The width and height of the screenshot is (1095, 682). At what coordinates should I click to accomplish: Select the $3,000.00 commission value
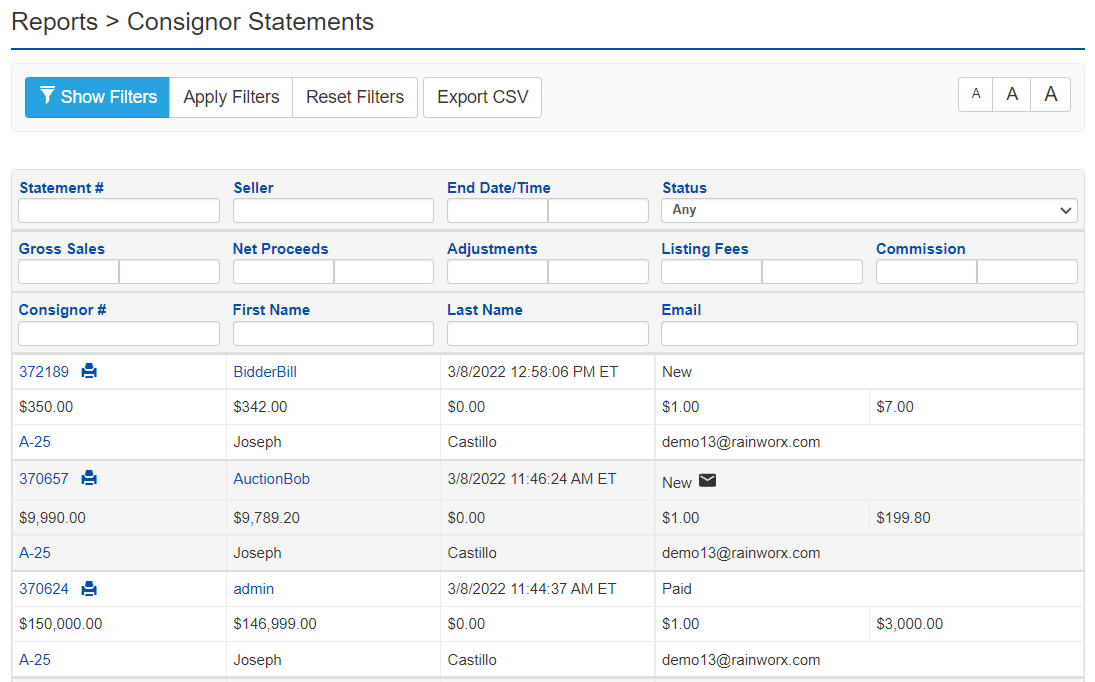909,624
